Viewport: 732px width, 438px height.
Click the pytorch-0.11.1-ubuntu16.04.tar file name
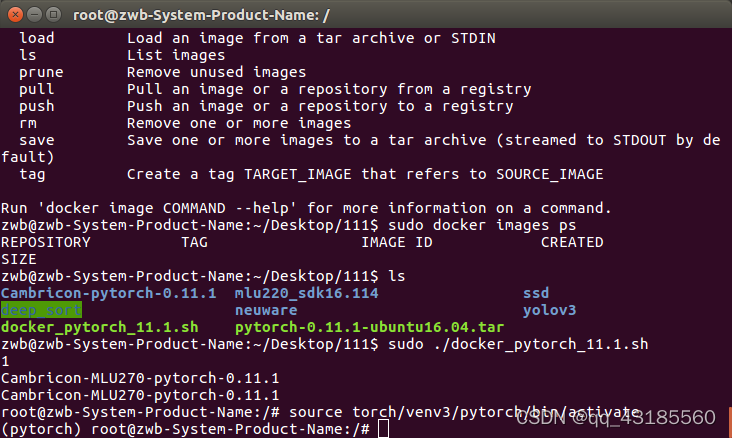pos(370,327)
